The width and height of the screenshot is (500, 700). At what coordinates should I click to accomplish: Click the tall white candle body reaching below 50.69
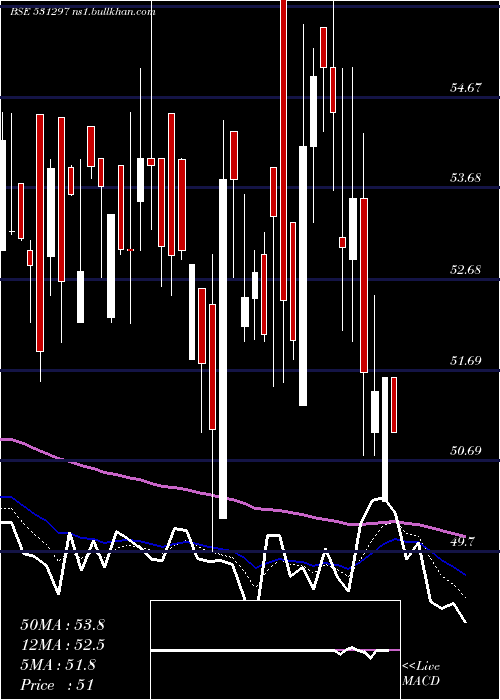pyautogui.click(x=223, y=349)
